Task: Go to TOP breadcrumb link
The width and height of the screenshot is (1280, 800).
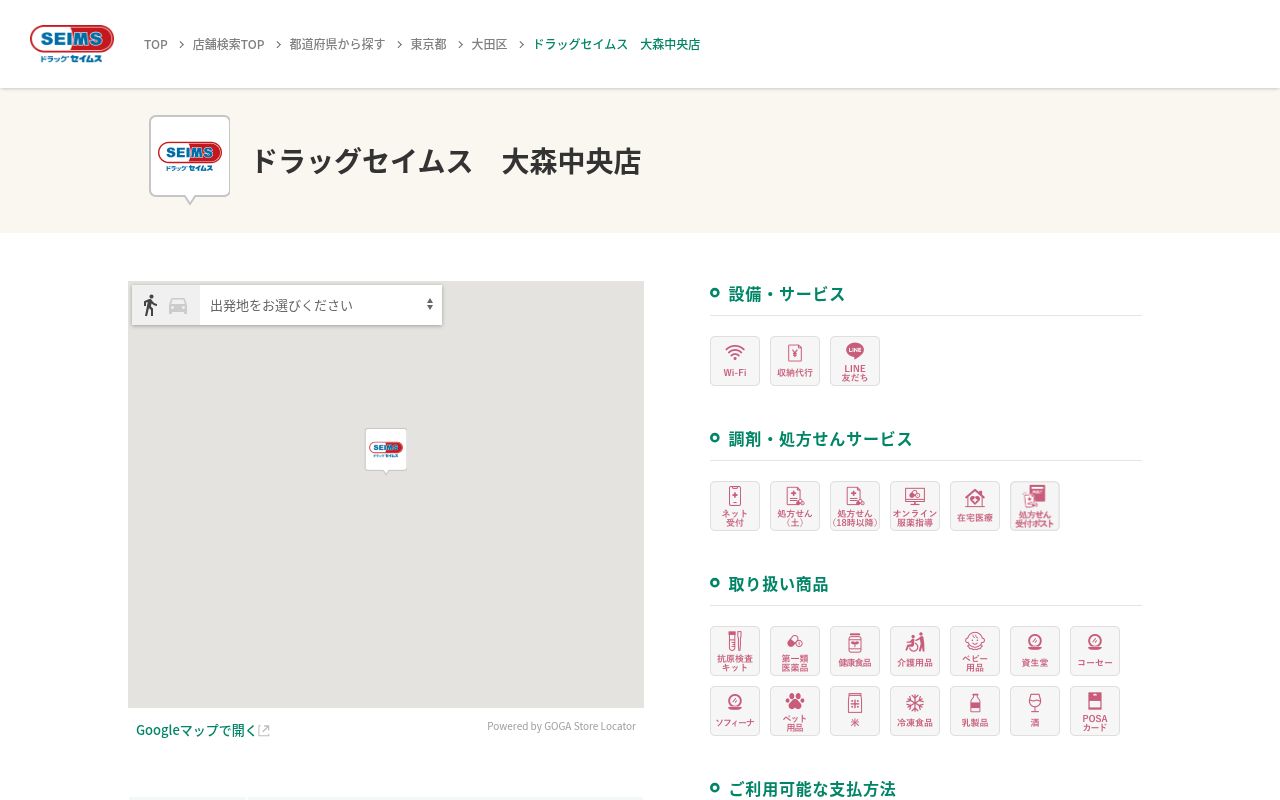Action: (156, 44)
